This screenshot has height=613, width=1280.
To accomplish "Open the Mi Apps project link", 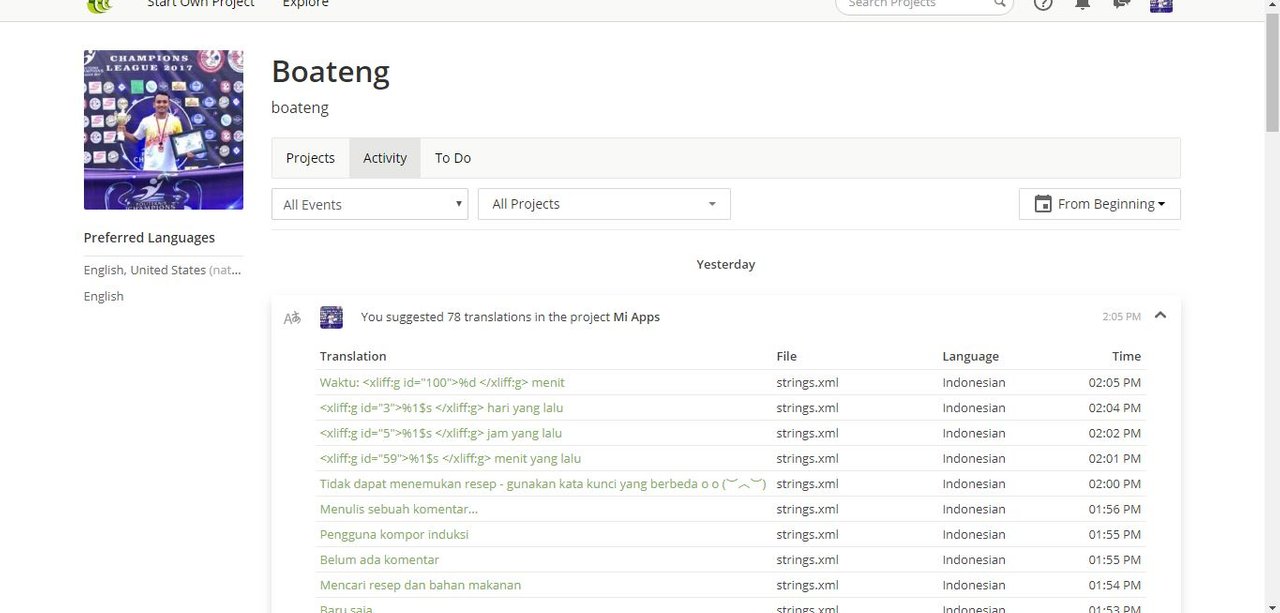I will 636,317.
